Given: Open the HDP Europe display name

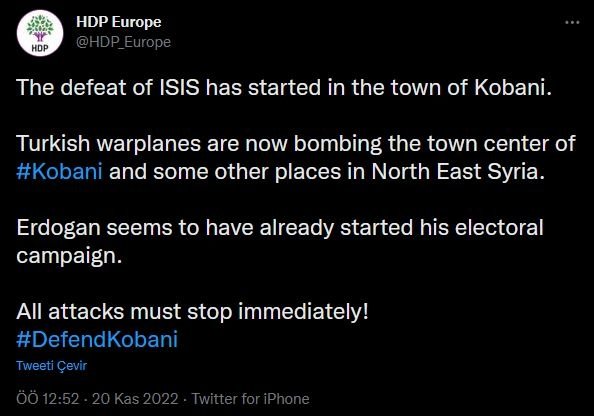Looking at the screenshot, I should 119,22.
